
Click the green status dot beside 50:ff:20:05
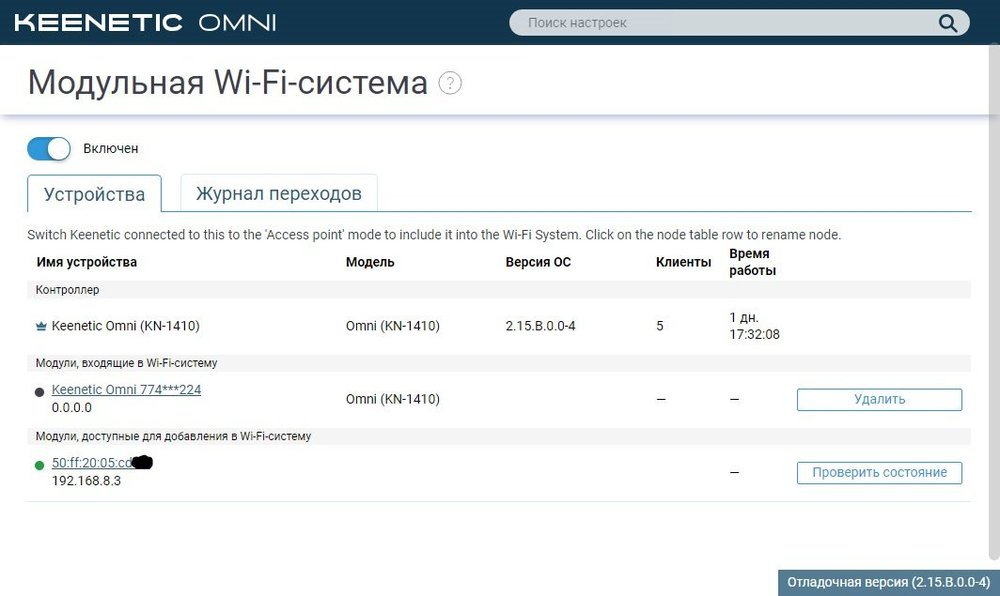[40, 465]
